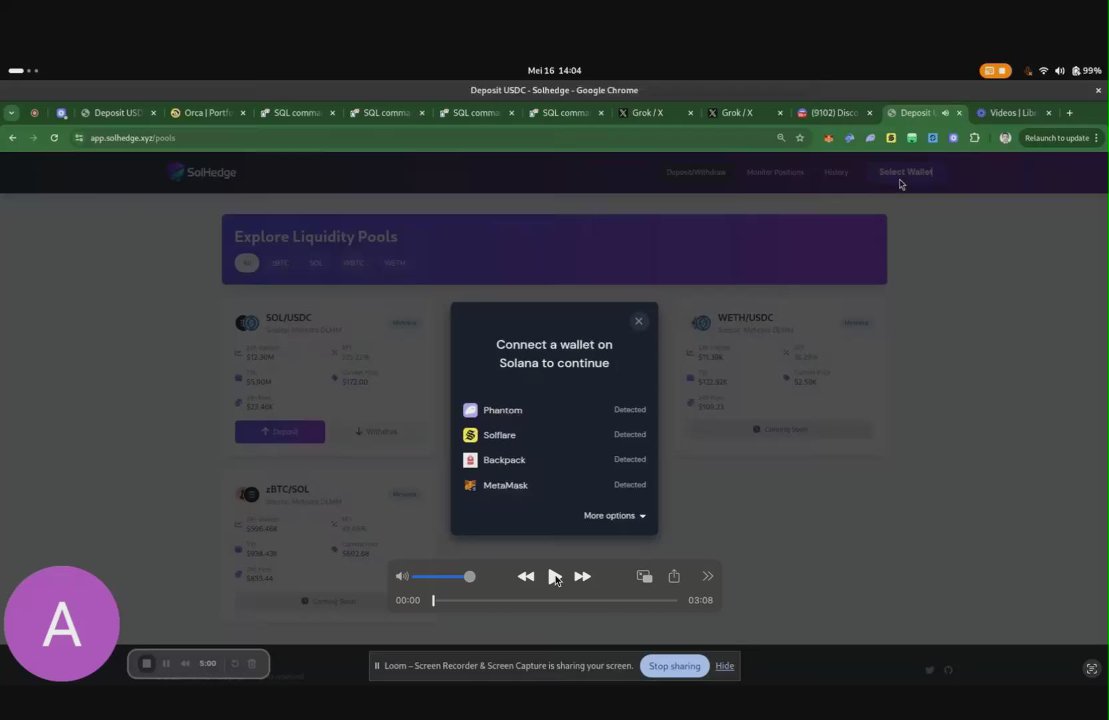Switch to the (9102) Discord browser tab
The width and height of the screenshot is (1109, 720).
tap(835, 112)
